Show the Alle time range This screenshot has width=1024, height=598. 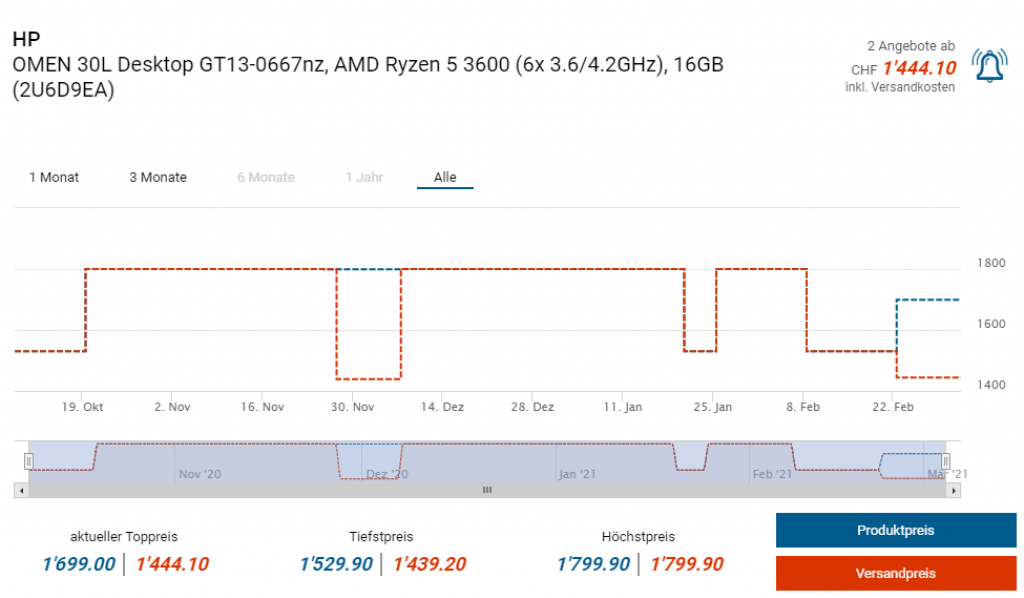tap(445, 177)
